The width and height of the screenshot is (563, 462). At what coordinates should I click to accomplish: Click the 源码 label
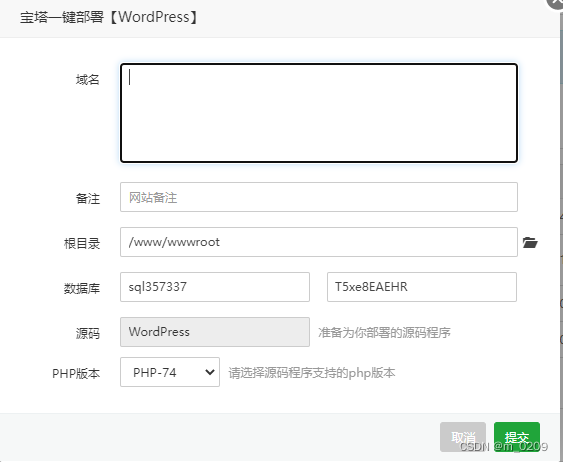tap(88, 333)
